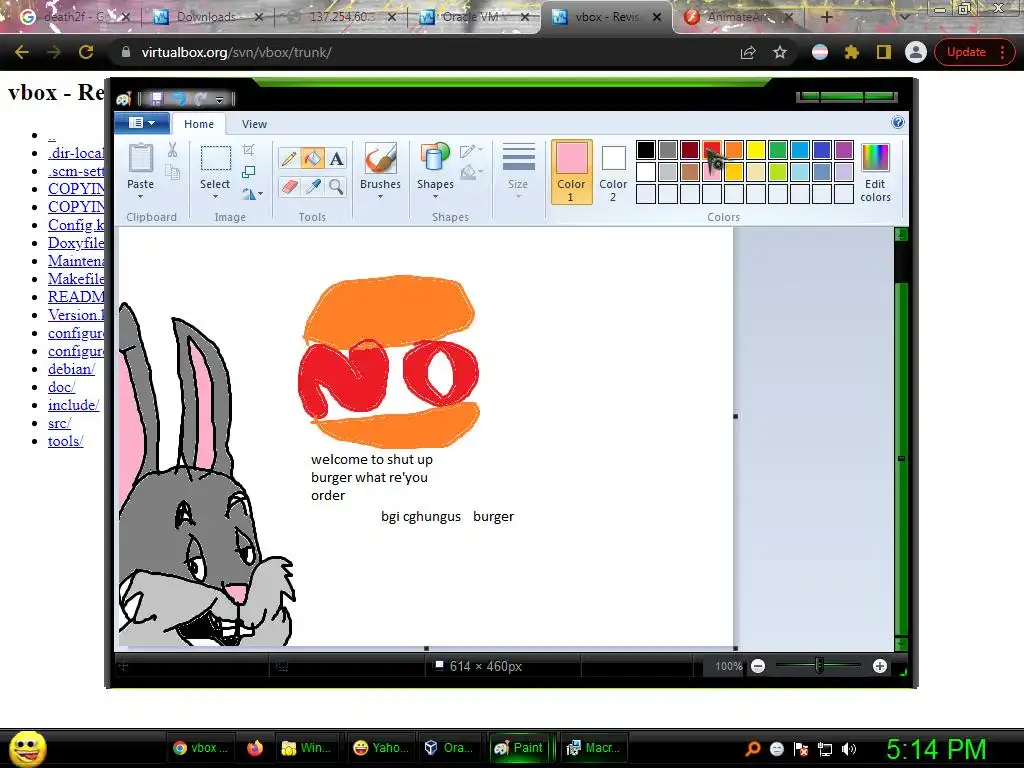Screen dimensions: 1024x768
Task: Pick the yellow color swatch
Action: coord(756,150)
